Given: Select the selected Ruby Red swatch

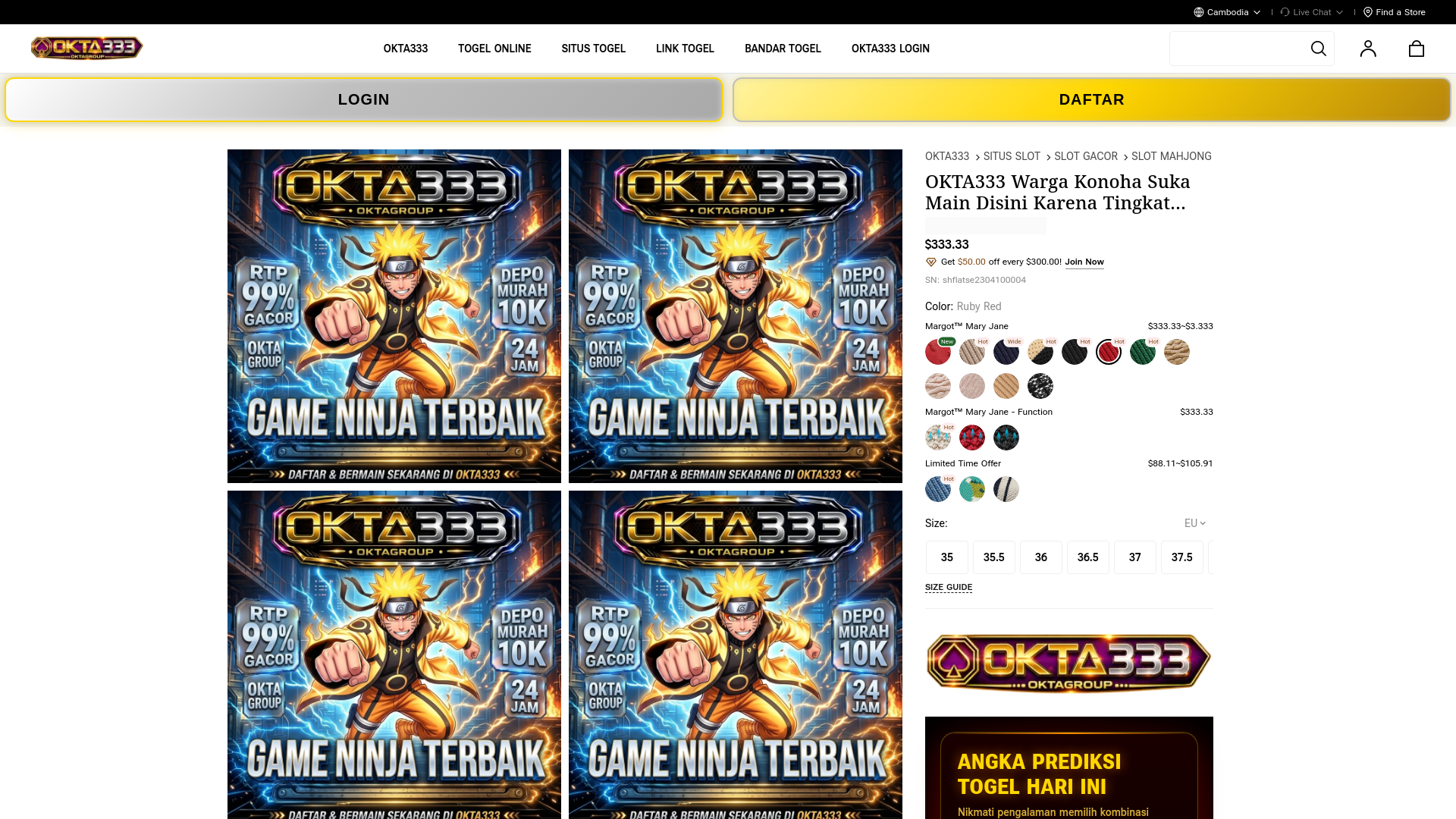Looking at the screenshot, I should coord(1109,352).
